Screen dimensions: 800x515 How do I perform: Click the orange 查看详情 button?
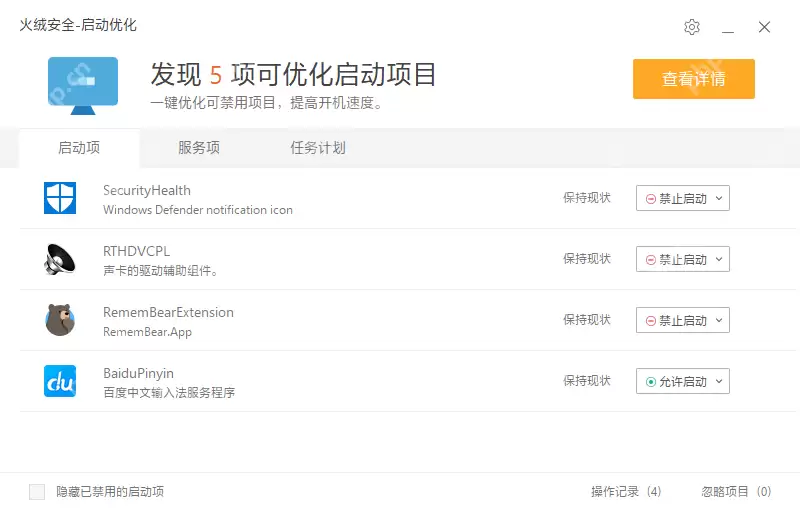[x=694, y=79]
